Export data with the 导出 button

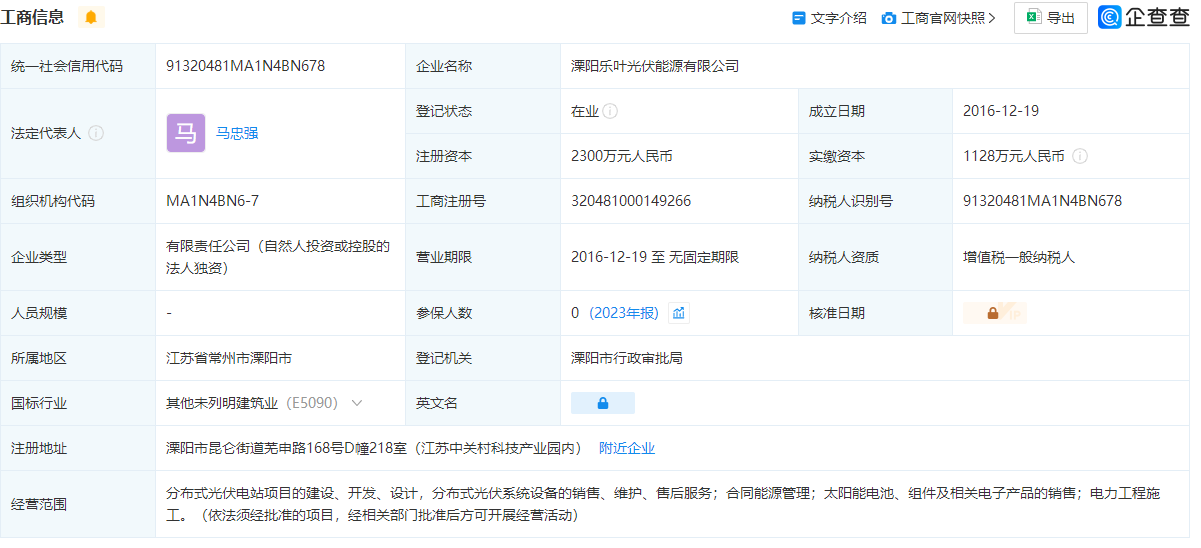click(x=1050, y=18)
